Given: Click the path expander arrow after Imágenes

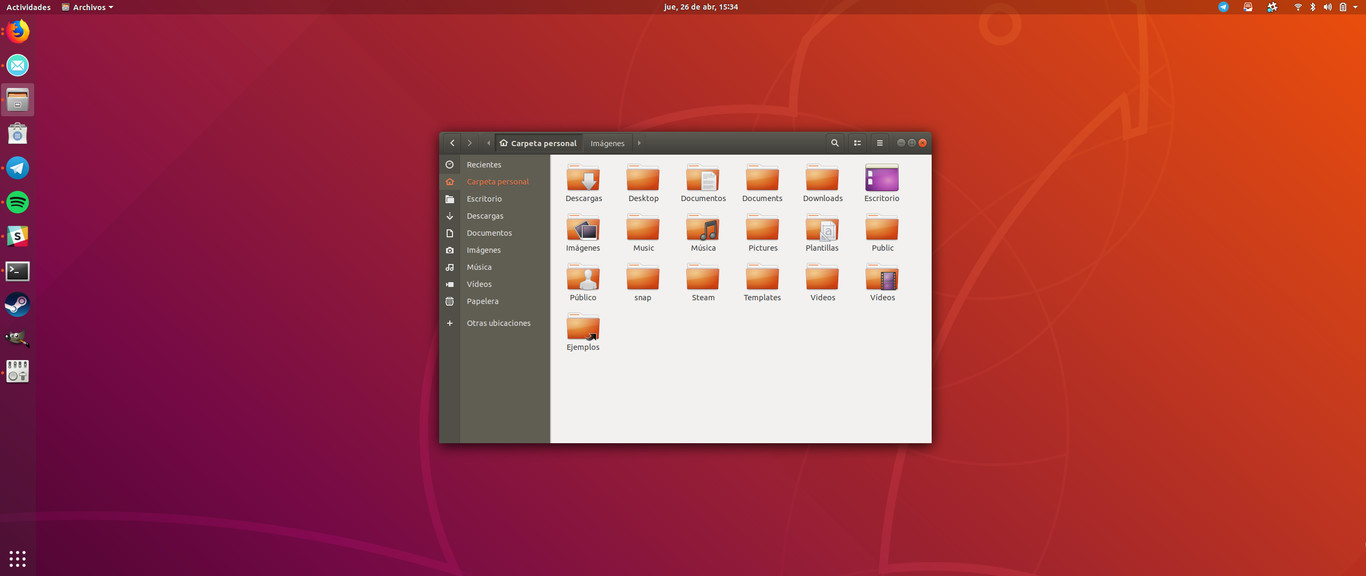Looking at the screenshot, I should click(639, 143).
